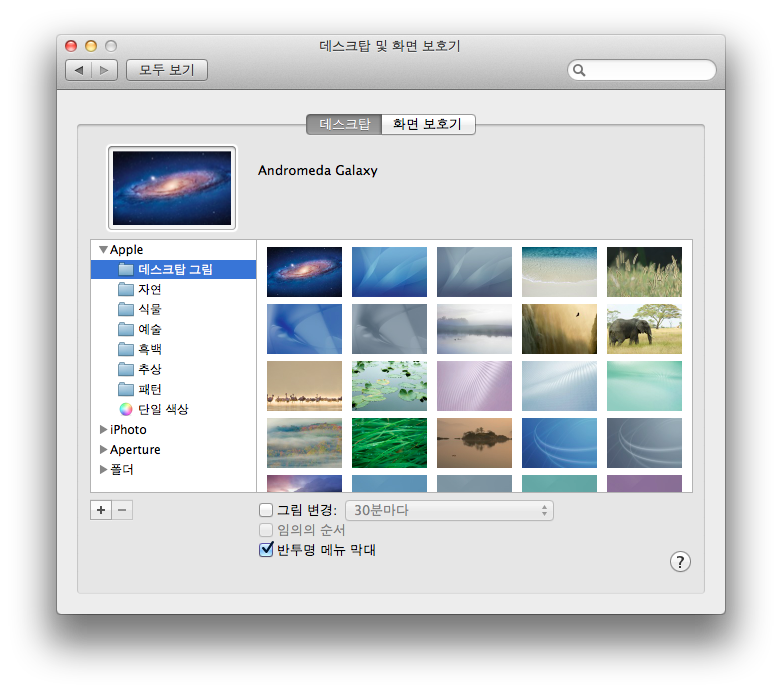
Task: Enable the 그림 변경 checkbox
Action: point(266,510)
